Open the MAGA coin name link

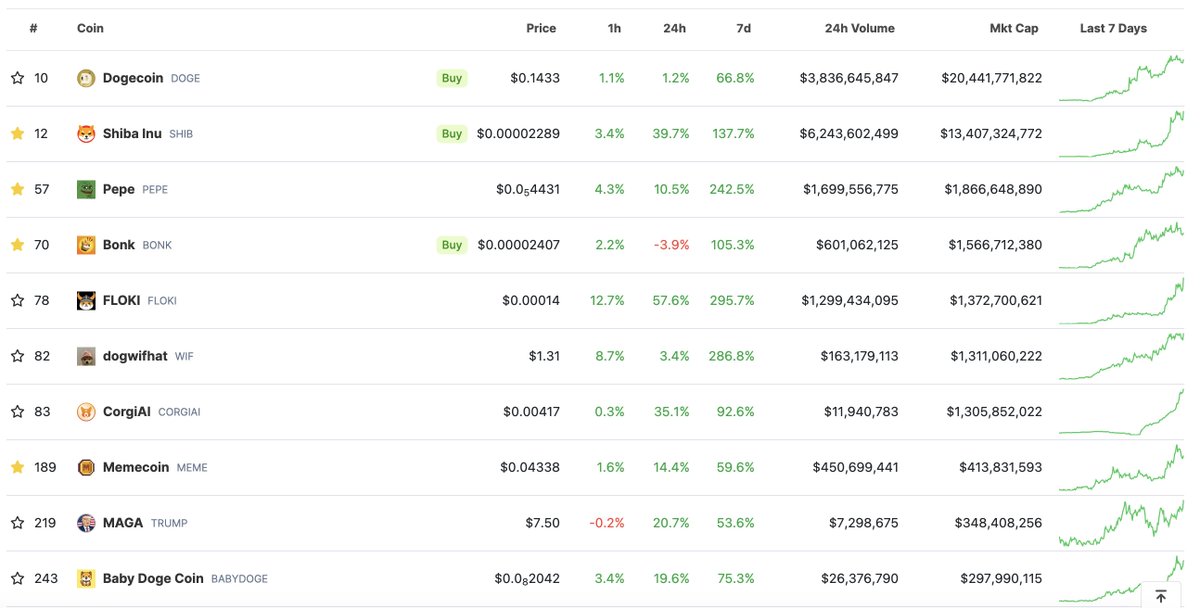pos(123,523)
